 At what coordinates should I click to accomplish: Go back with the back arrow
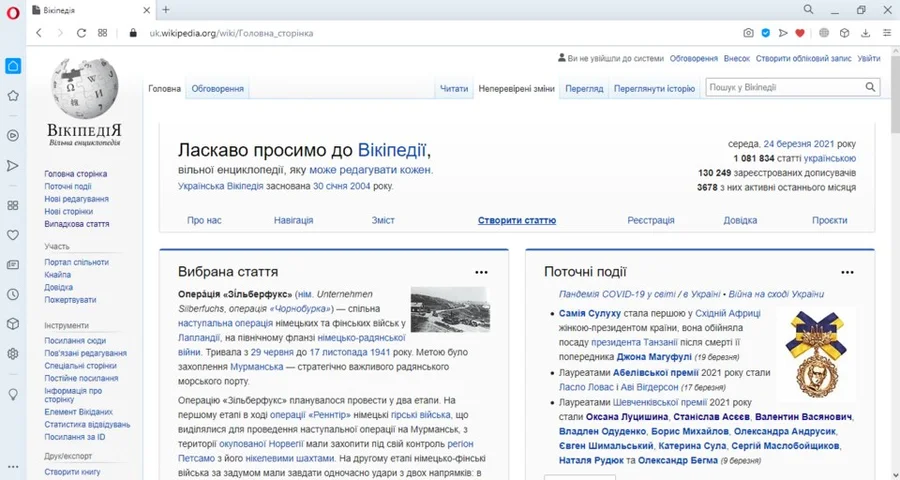coord(39,33)
